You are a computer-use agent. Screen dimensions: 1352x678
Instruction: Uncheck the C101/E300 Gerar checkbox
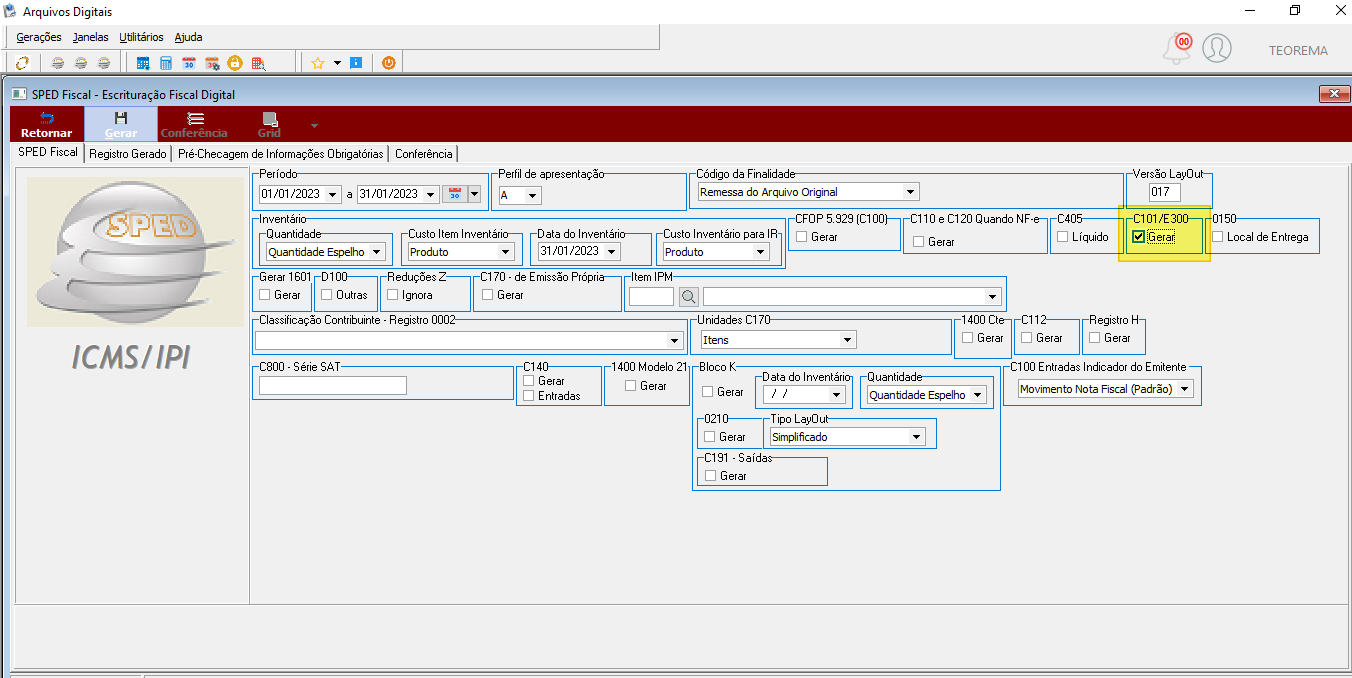[x=1138, y=237]
